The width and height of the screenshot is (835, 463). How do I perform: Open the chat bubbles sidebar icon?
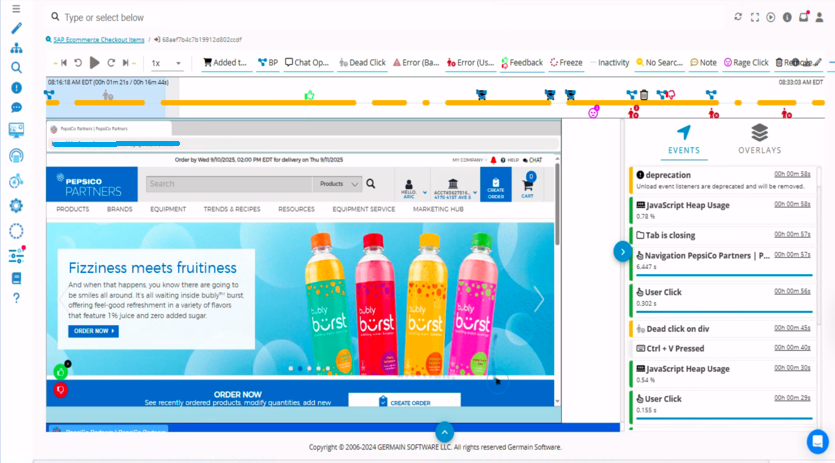click(x=17, y=108)
